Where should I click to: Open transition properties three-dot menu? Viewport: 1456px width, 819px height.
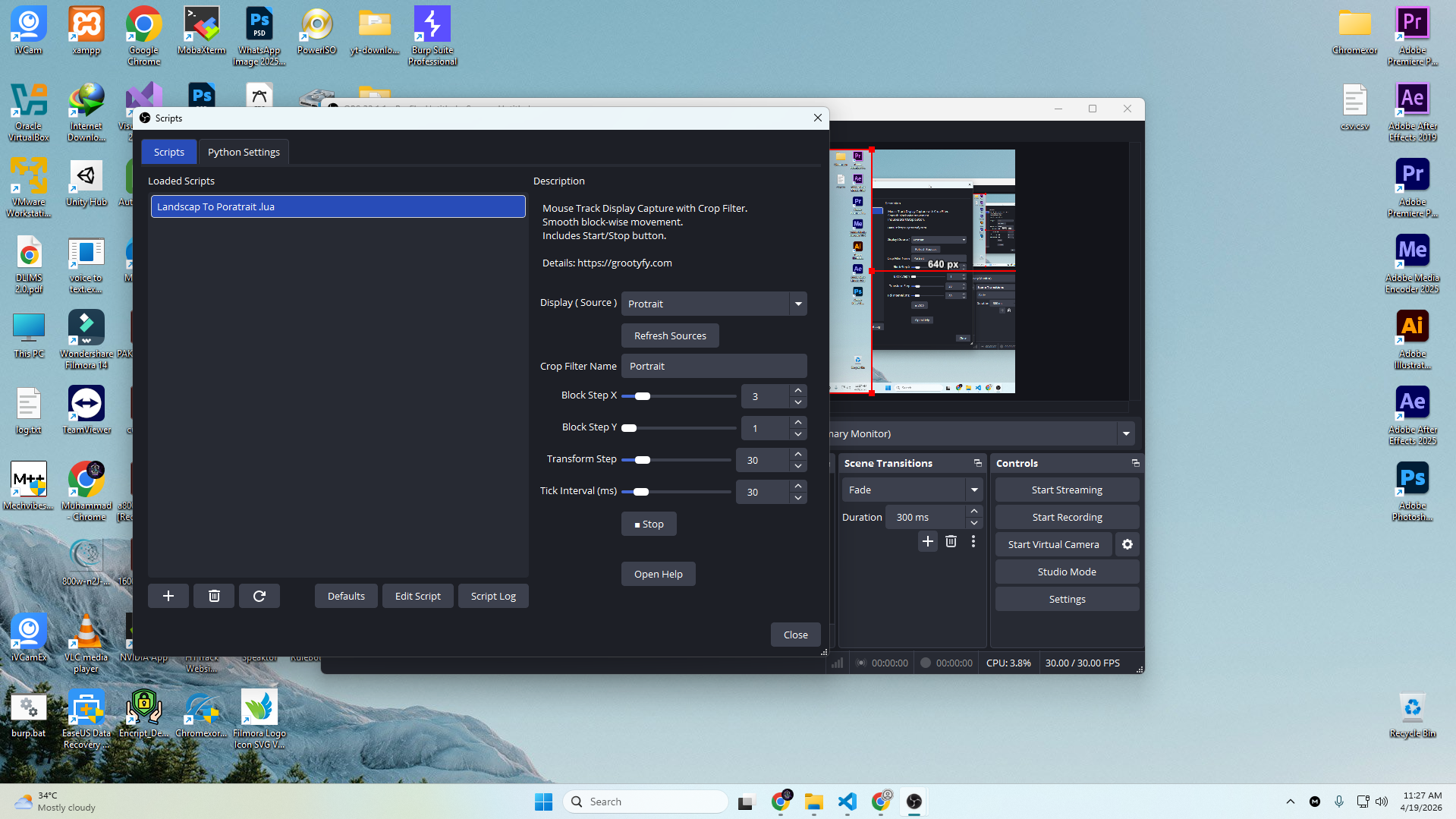tap(973, 541)
